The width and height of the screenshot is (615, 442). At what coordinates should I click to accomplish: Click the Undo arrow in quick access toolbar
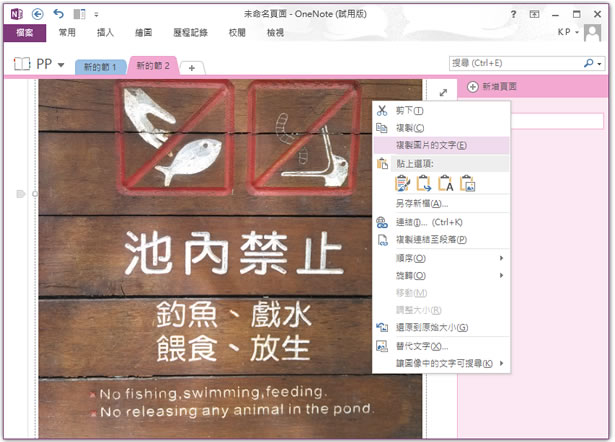pyautogui.click(x=58, y=14)
